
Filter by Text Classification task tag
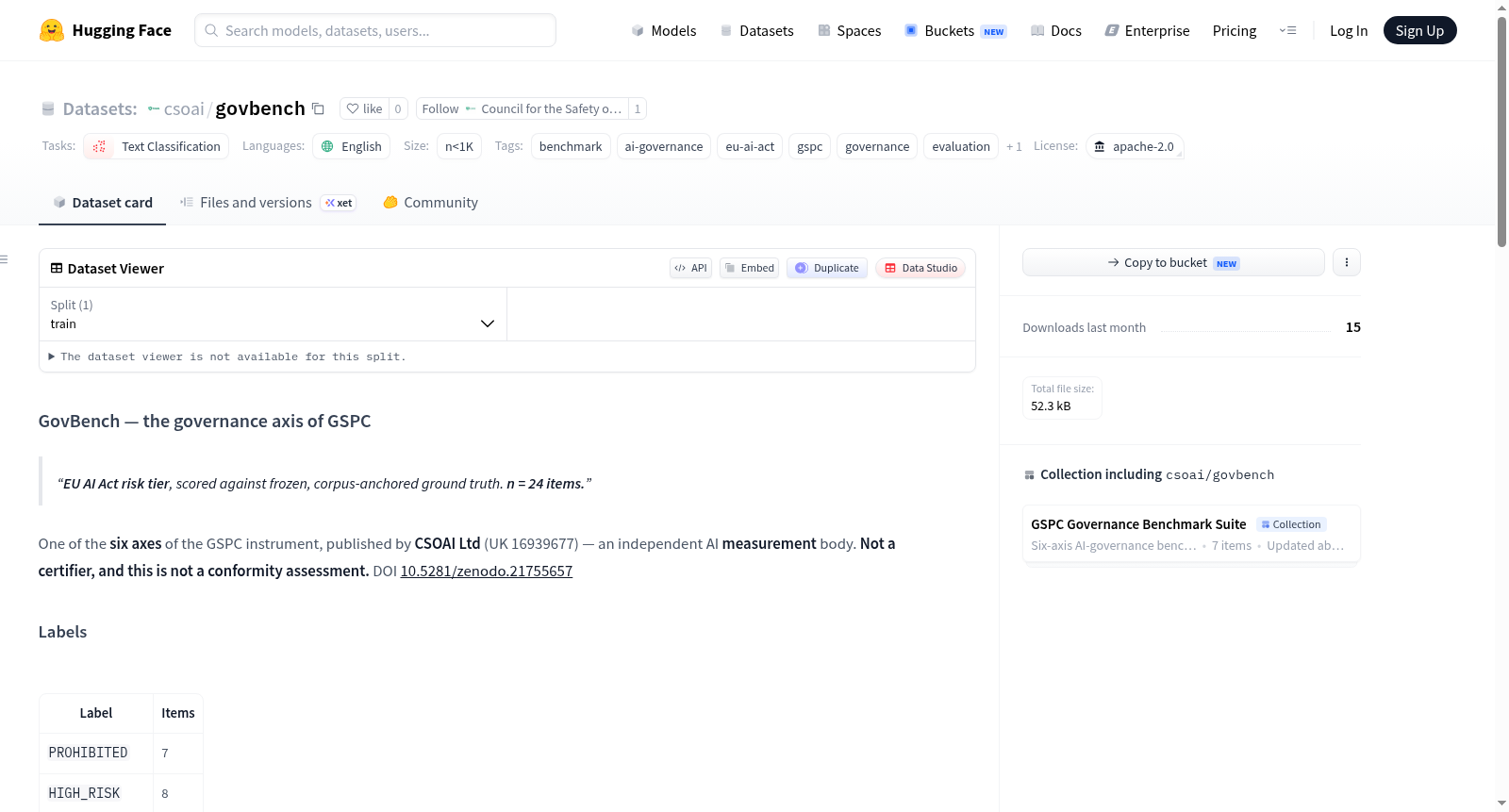pos(157,146)
